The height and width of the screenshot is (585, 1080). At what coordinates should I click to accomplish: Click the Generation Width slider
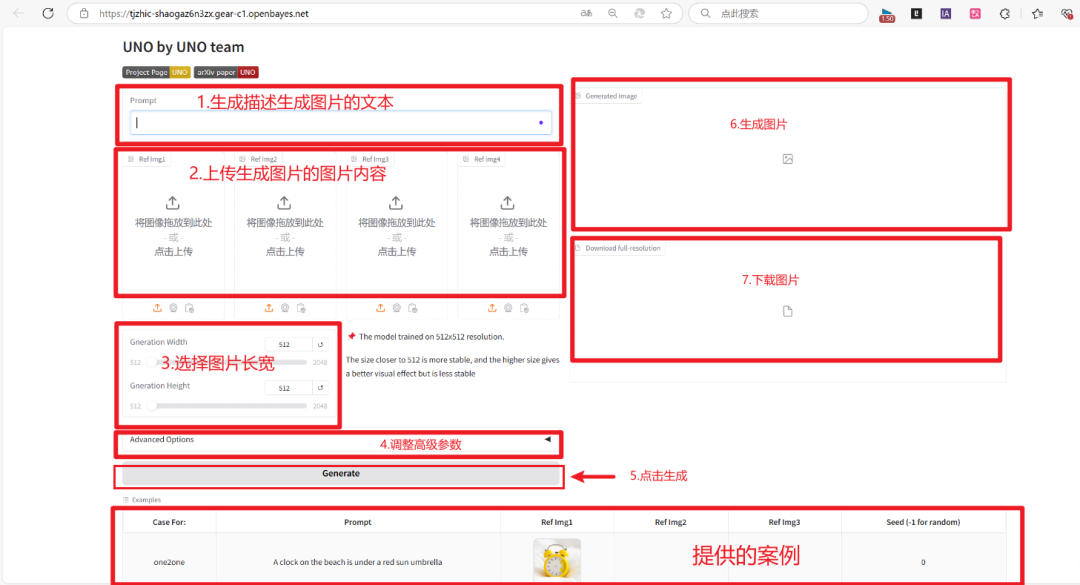tap(152, 360)
